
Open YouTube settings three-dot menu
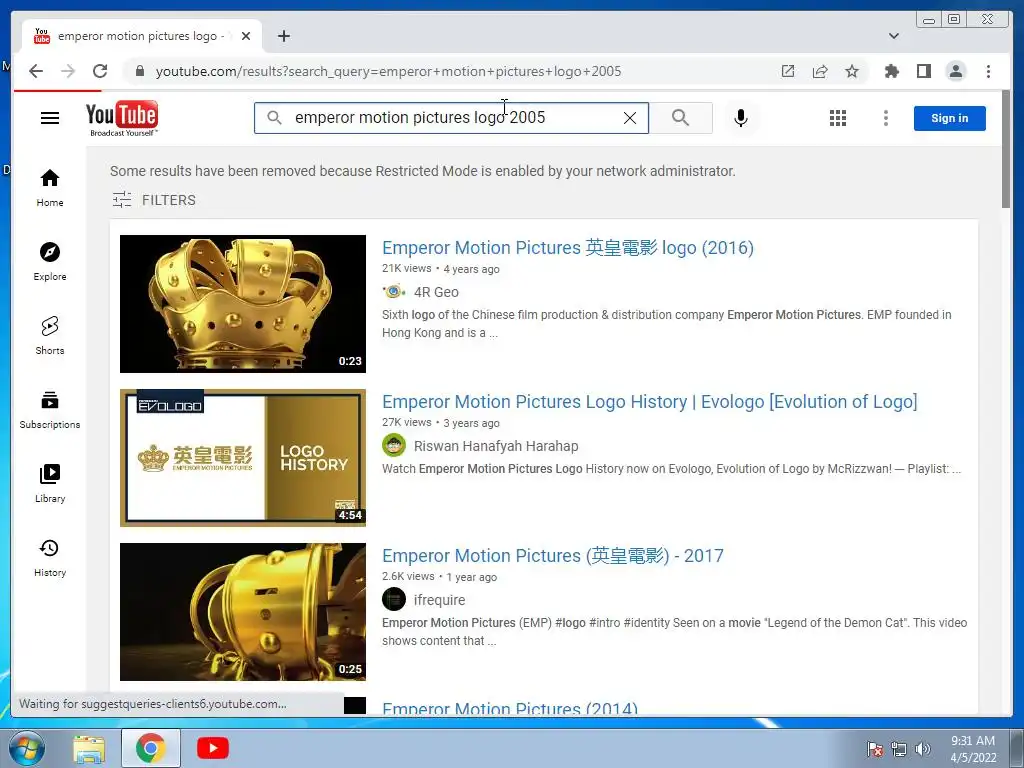click(x=886, y=118)
